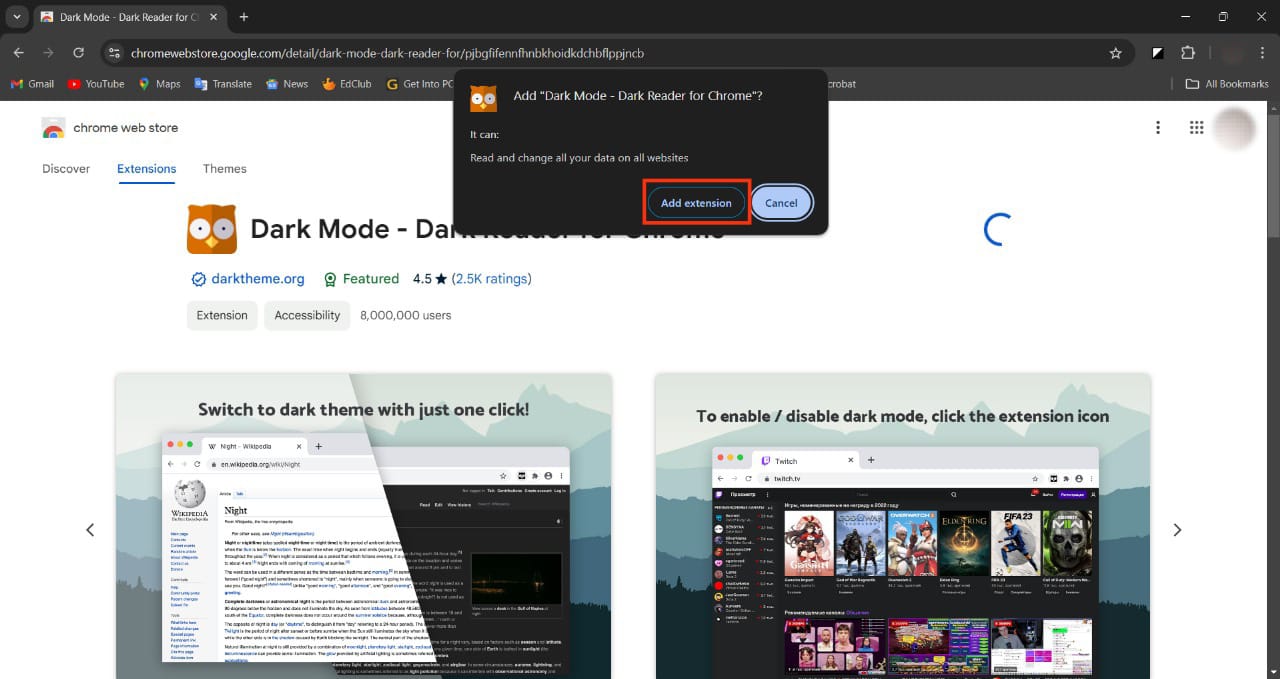Open the Chrome three-dot menu

pyautogui.click(x=1262, y=53)
